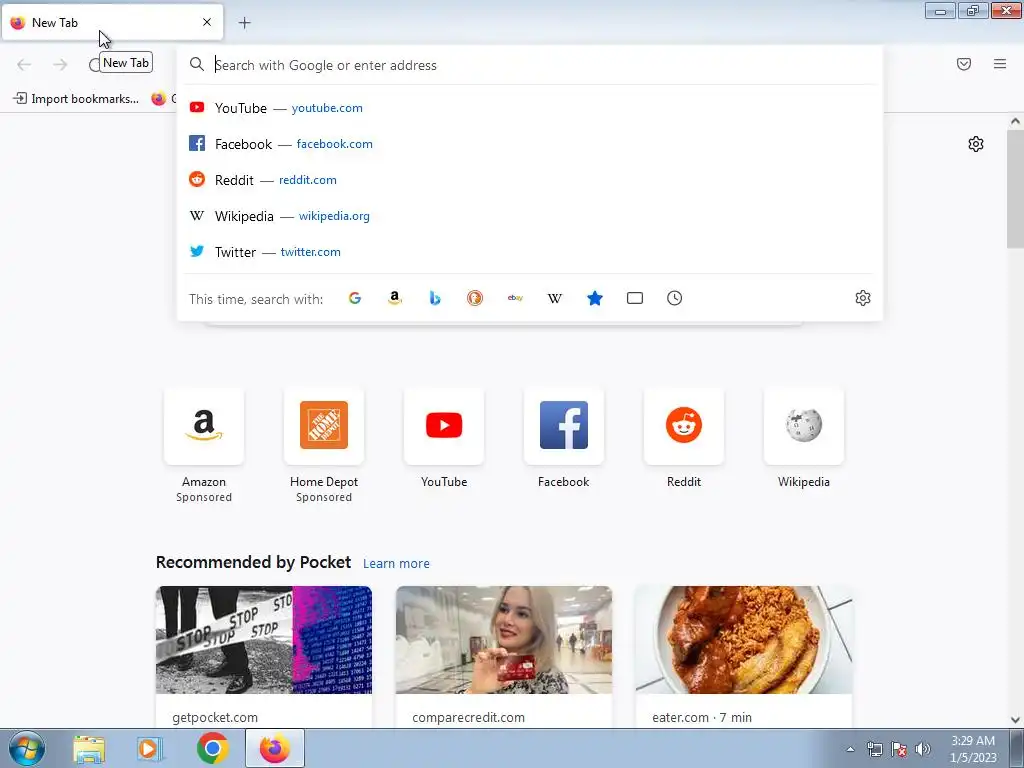This screenshot has width=1024, height=768.
Task: Open the Firefox application menu (hamburger)
Action: 1000,64
